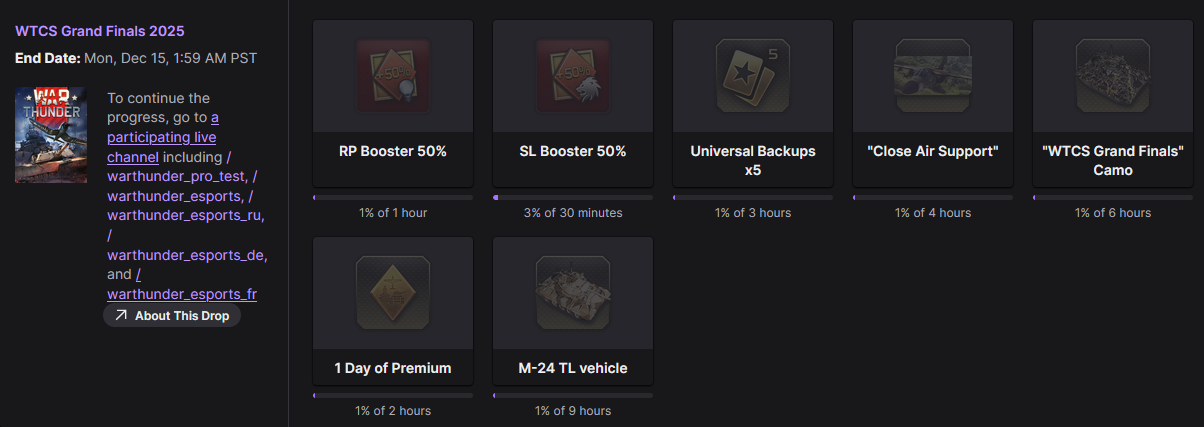The image size is (1204, 427).
Task: Open the WTCS Grand Finals 2025 campaign title
Action: coord(99,31)
